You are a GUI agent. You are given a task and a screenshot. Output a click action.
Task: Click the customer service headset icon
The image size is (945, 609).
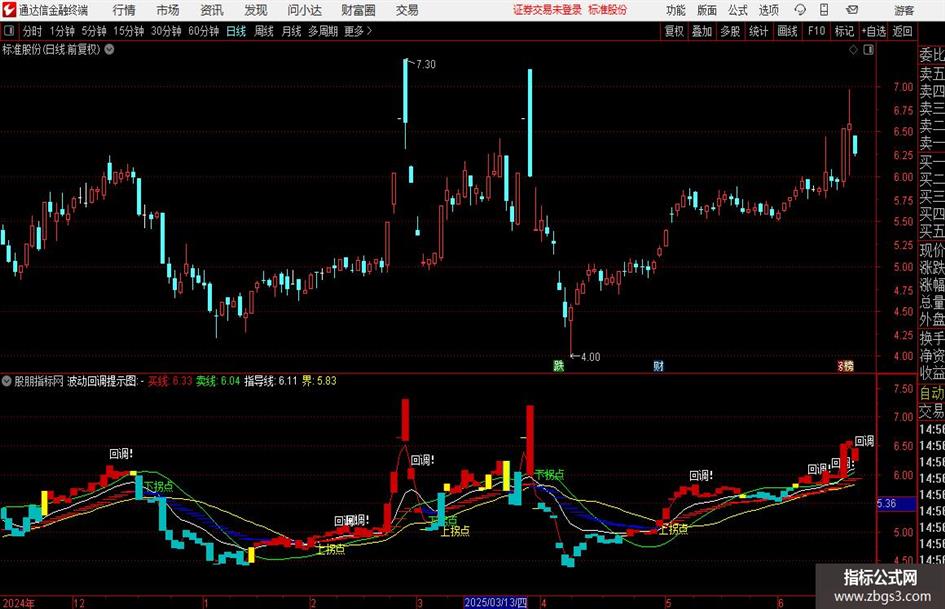[800, 10]
